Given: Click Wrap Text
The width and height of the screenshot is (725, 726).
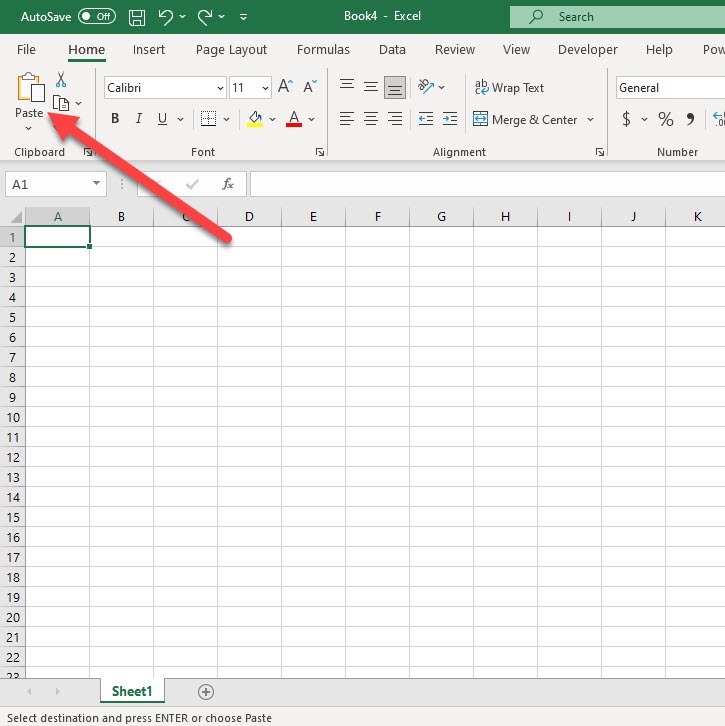Looking at the screenshot, I should pyautogui.click(x=509, y=88).
